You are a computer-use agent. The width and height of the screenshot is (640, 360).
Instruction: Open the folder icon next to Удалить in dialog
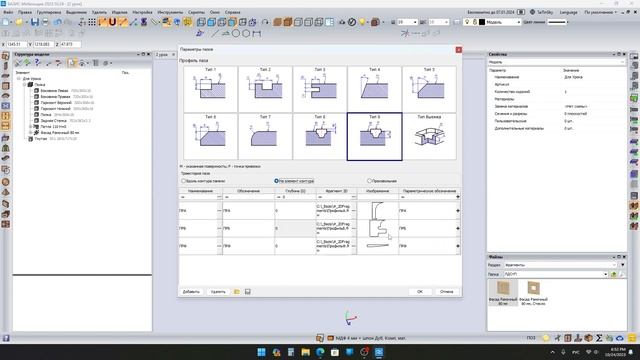[x=237, y=292]
